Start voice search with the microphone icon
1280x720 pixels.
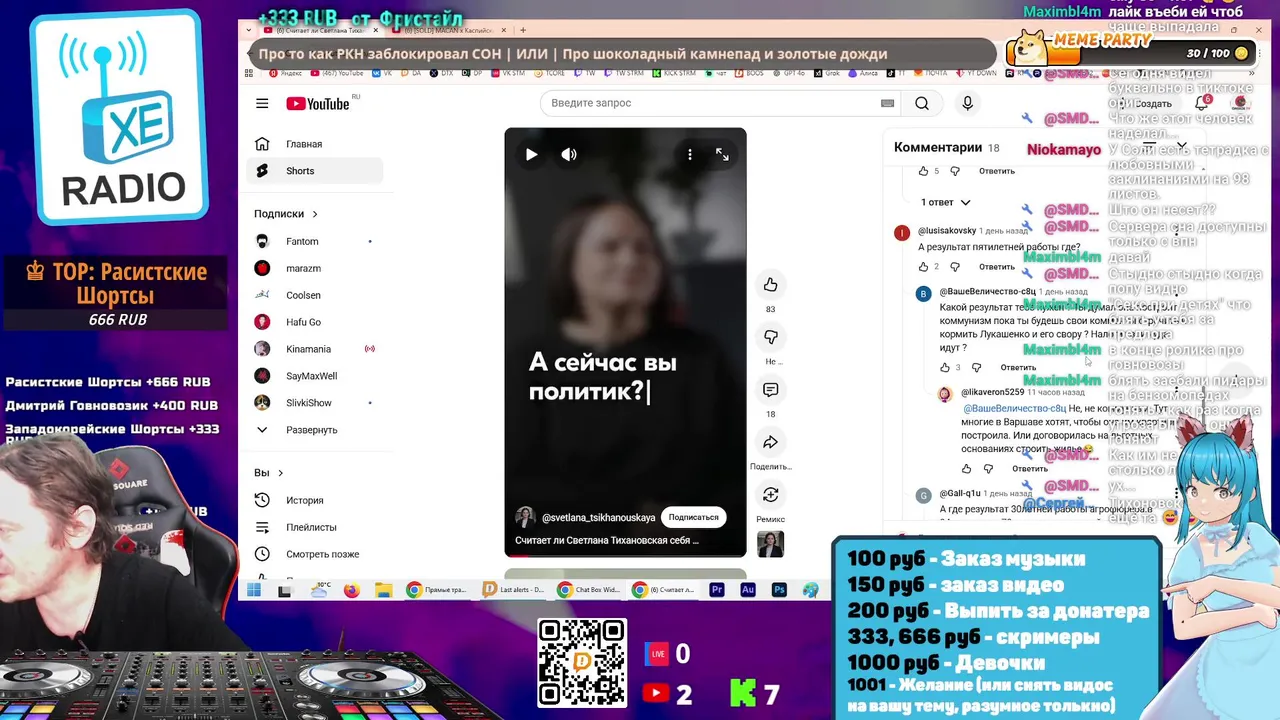tap(967, 103)
